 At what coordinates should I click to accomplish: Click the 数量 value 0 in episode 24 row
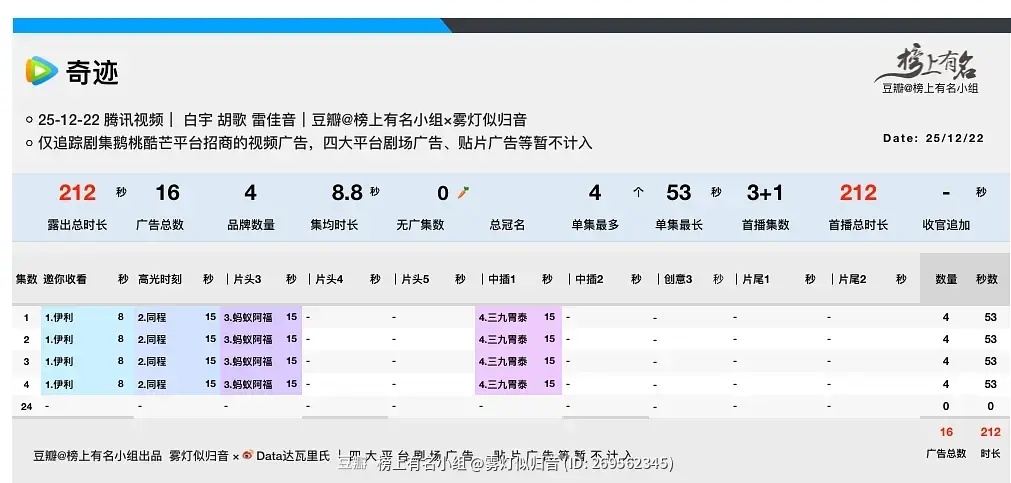(946, 406)
